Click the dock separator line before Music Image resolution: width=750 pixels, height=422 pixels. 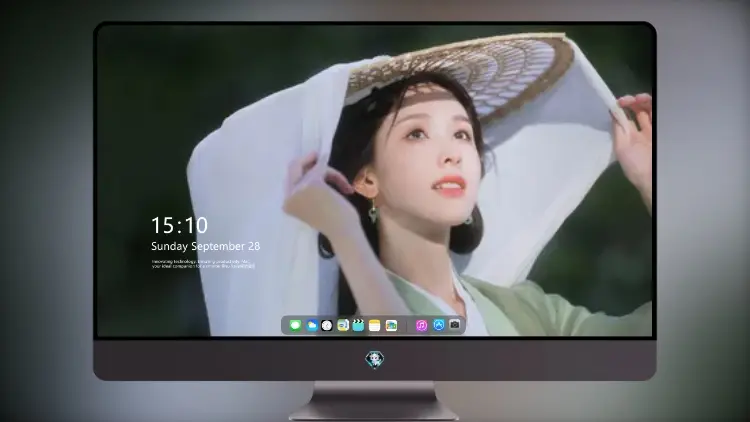coord(407,326)
